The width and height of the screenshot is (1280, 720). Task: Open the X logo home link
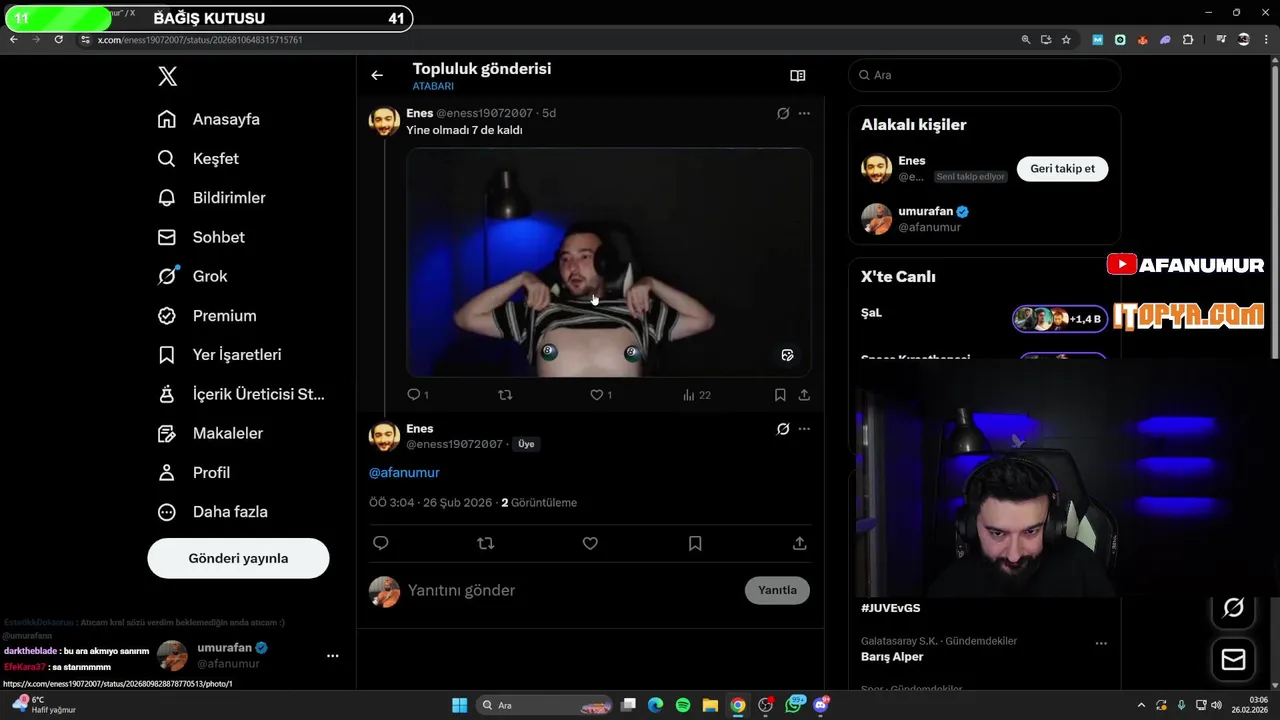pyautogui.click(x=168, y=76)
